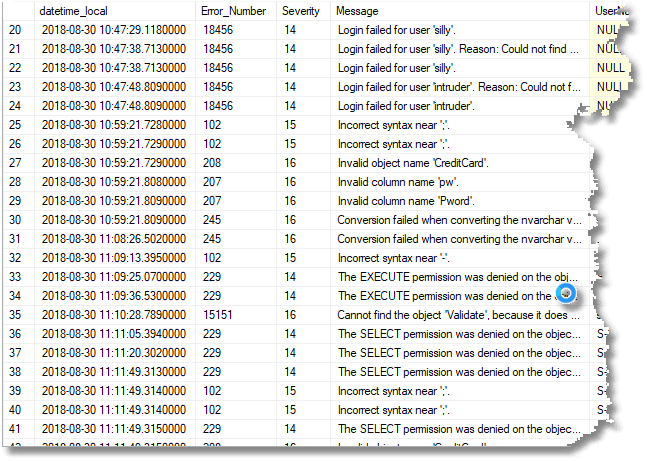Viewport: 647px width, 461px height.
Task: Select row number 35 header
Action: tap(19, 314)
